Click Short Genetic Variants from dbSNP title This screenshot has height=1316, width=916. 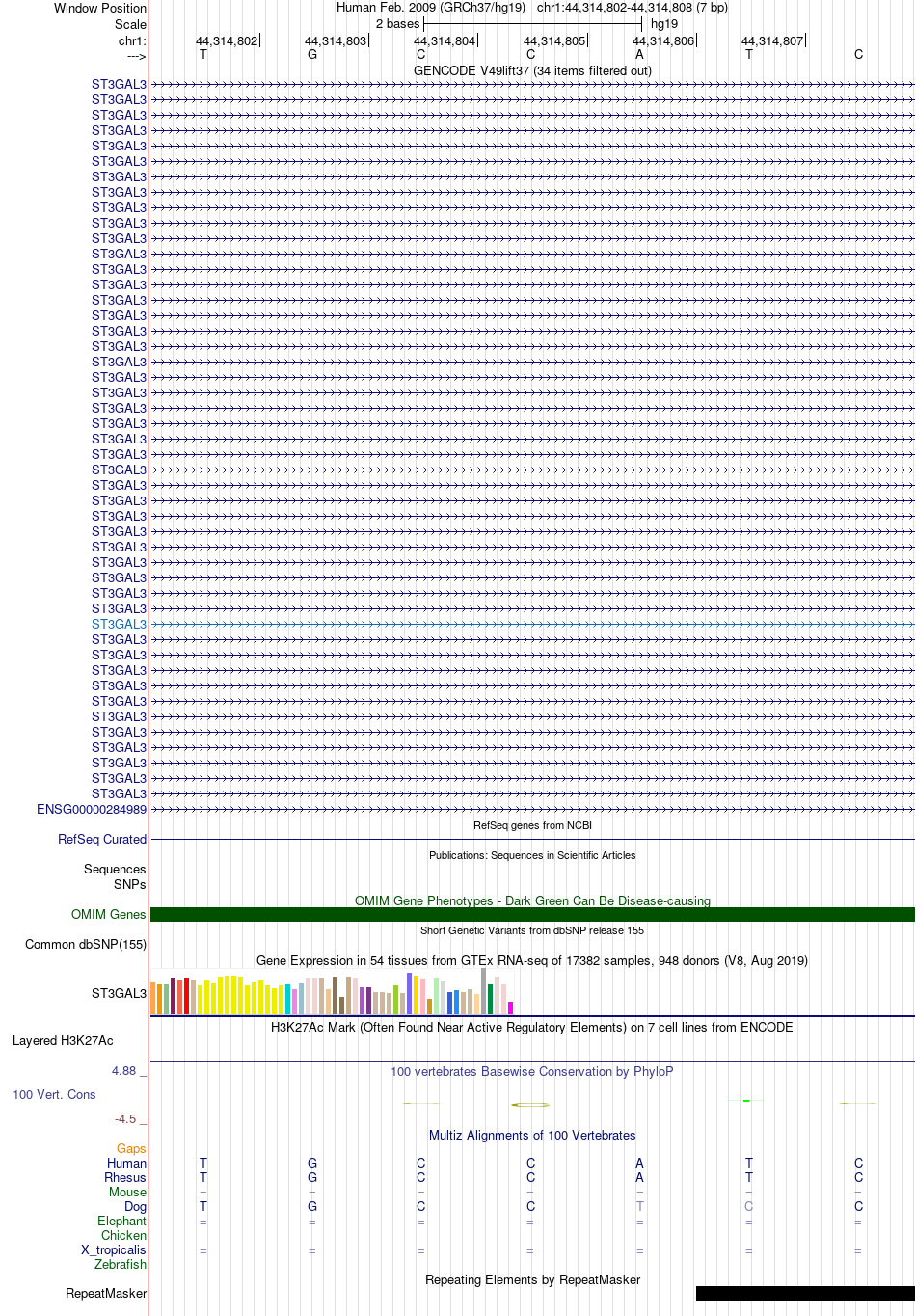coord(532,930)
